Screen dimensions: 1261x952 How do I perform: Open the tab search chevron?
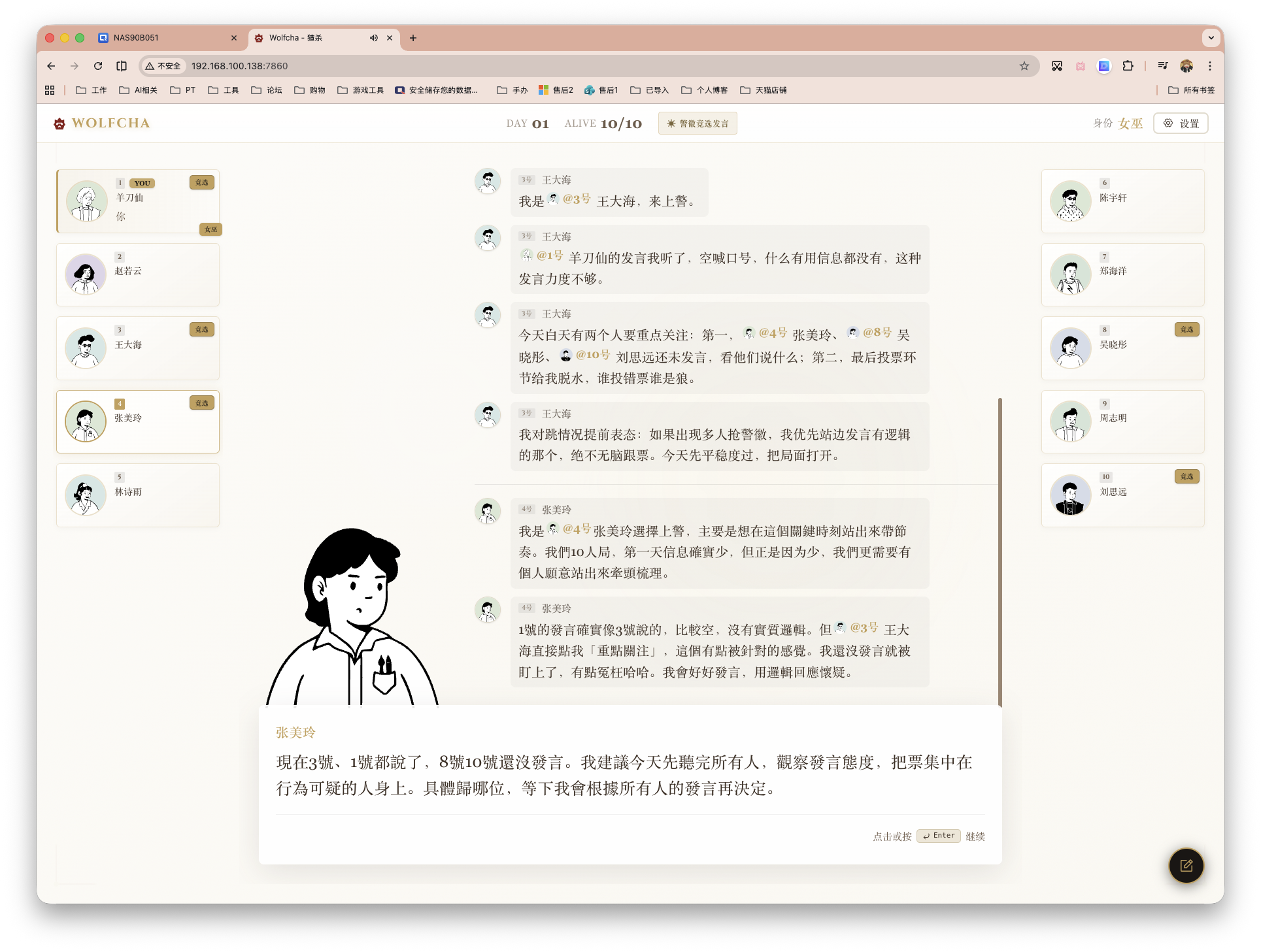coord(1211,38)
